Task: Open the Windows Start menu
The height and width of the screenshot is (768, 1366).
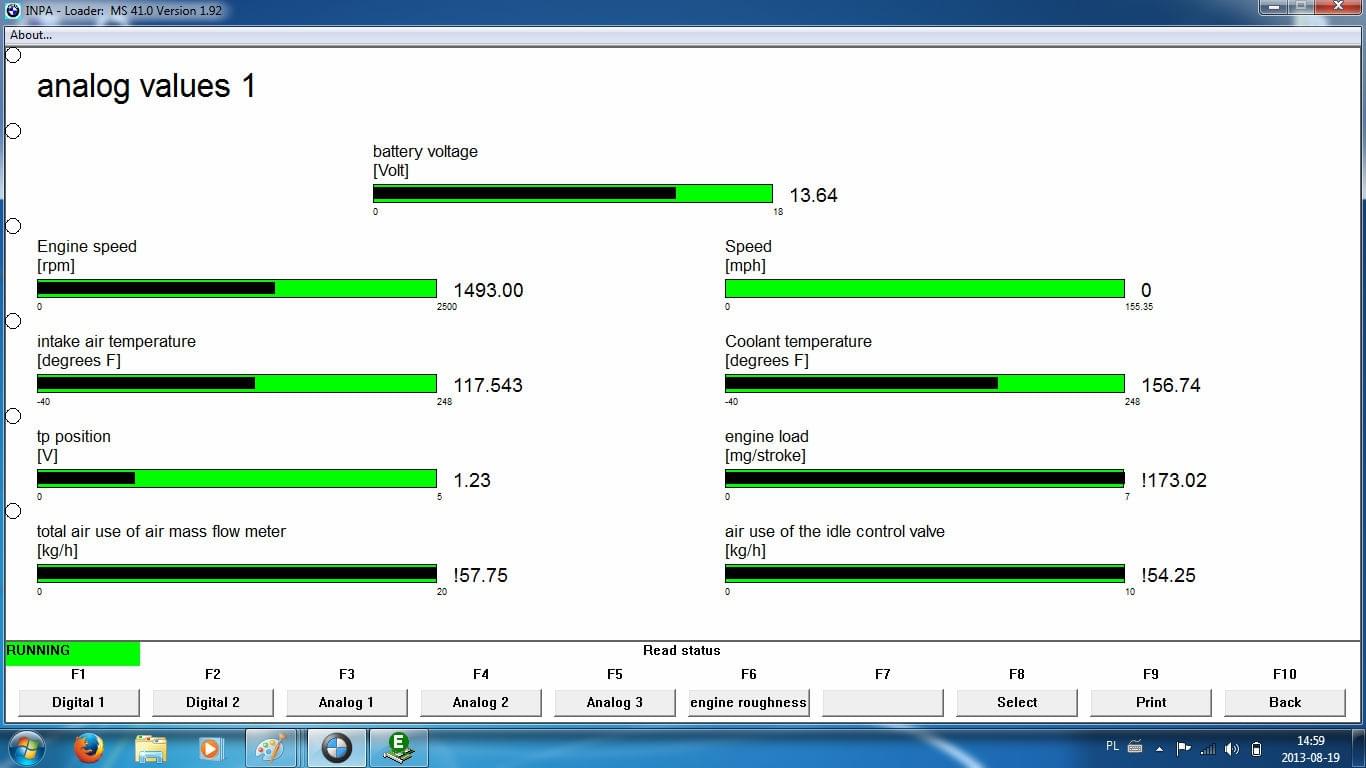Action: (27, 748)
